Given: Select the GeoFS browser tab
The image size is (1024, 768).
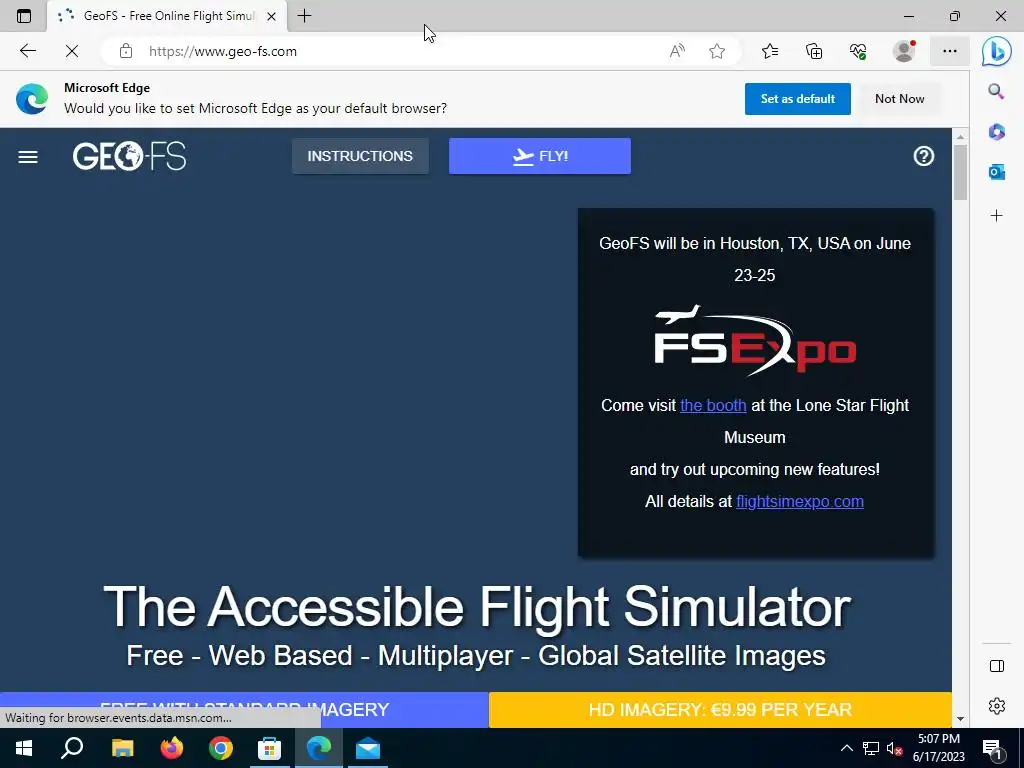Looking at the screenshot, I should pyautogui.click(x=167, y=16).
